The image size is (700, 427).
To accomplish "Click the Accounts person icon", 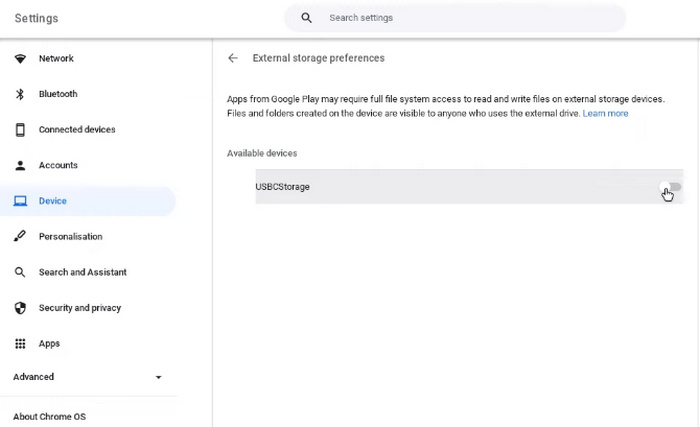I will point(20,165).
